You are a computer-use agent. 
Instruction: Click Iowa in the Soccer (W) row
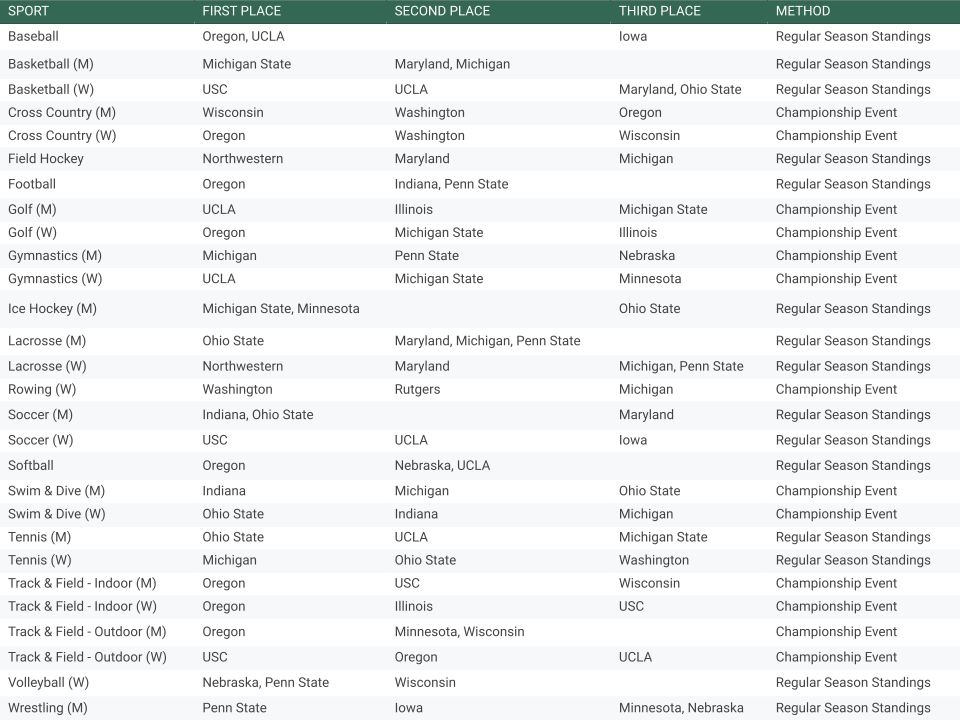pos(633,440)
